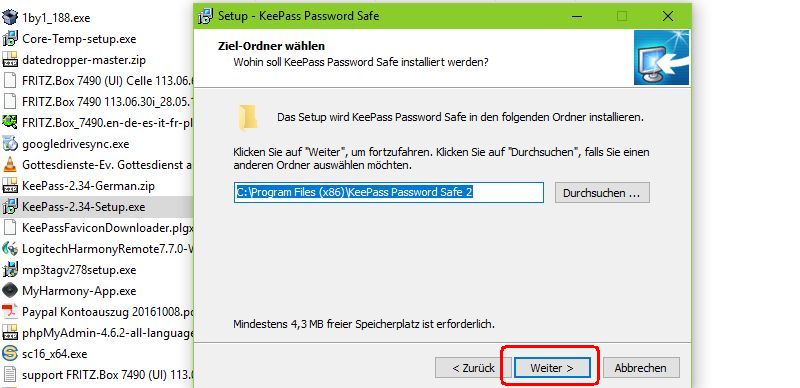Click the KeePass setup icon in title bar
Viewport: 800px width, 388px height.
(206, 16)
